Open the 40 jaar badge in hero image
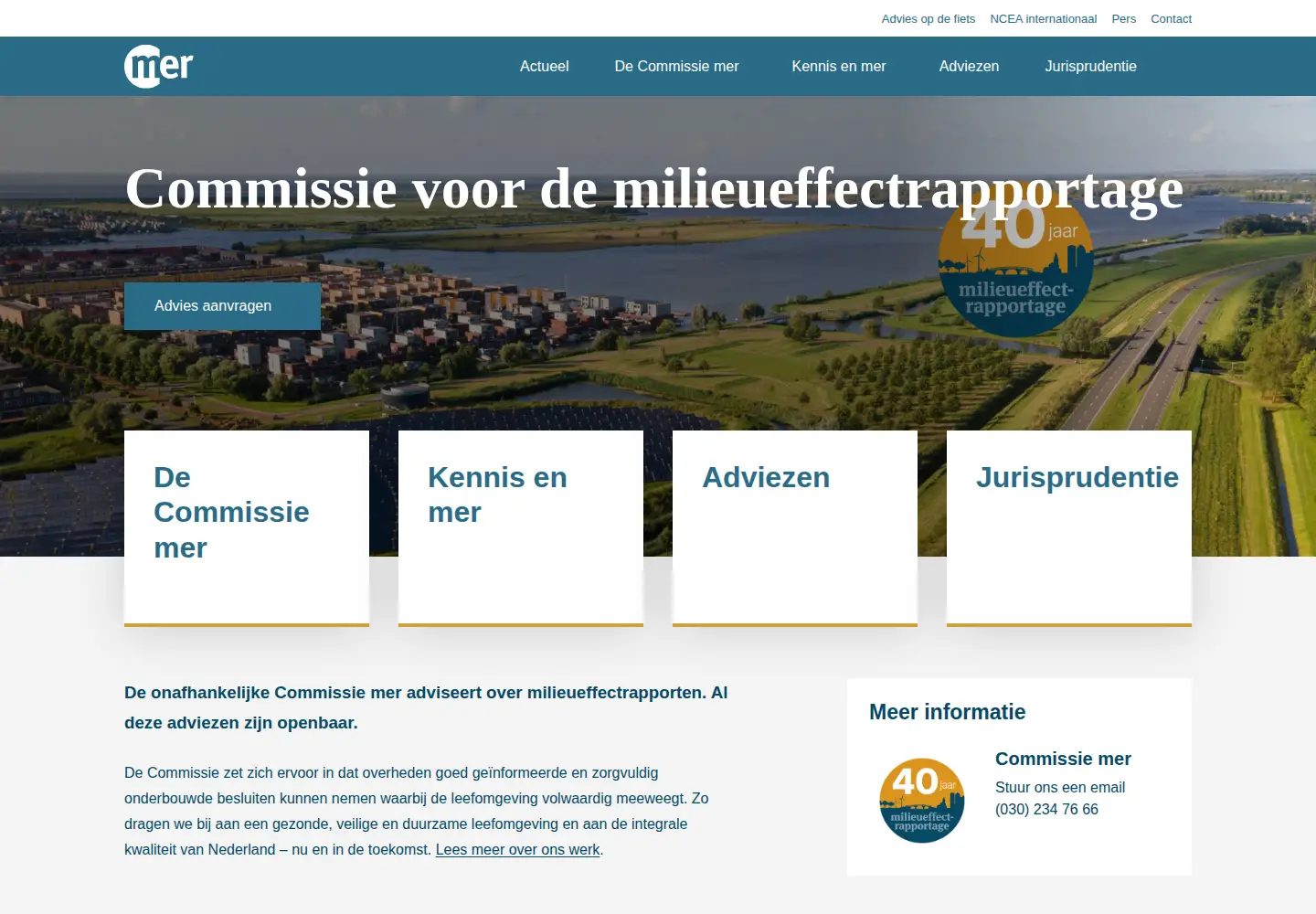Viewport: 1316px width, 914px height. [1015, 261]
